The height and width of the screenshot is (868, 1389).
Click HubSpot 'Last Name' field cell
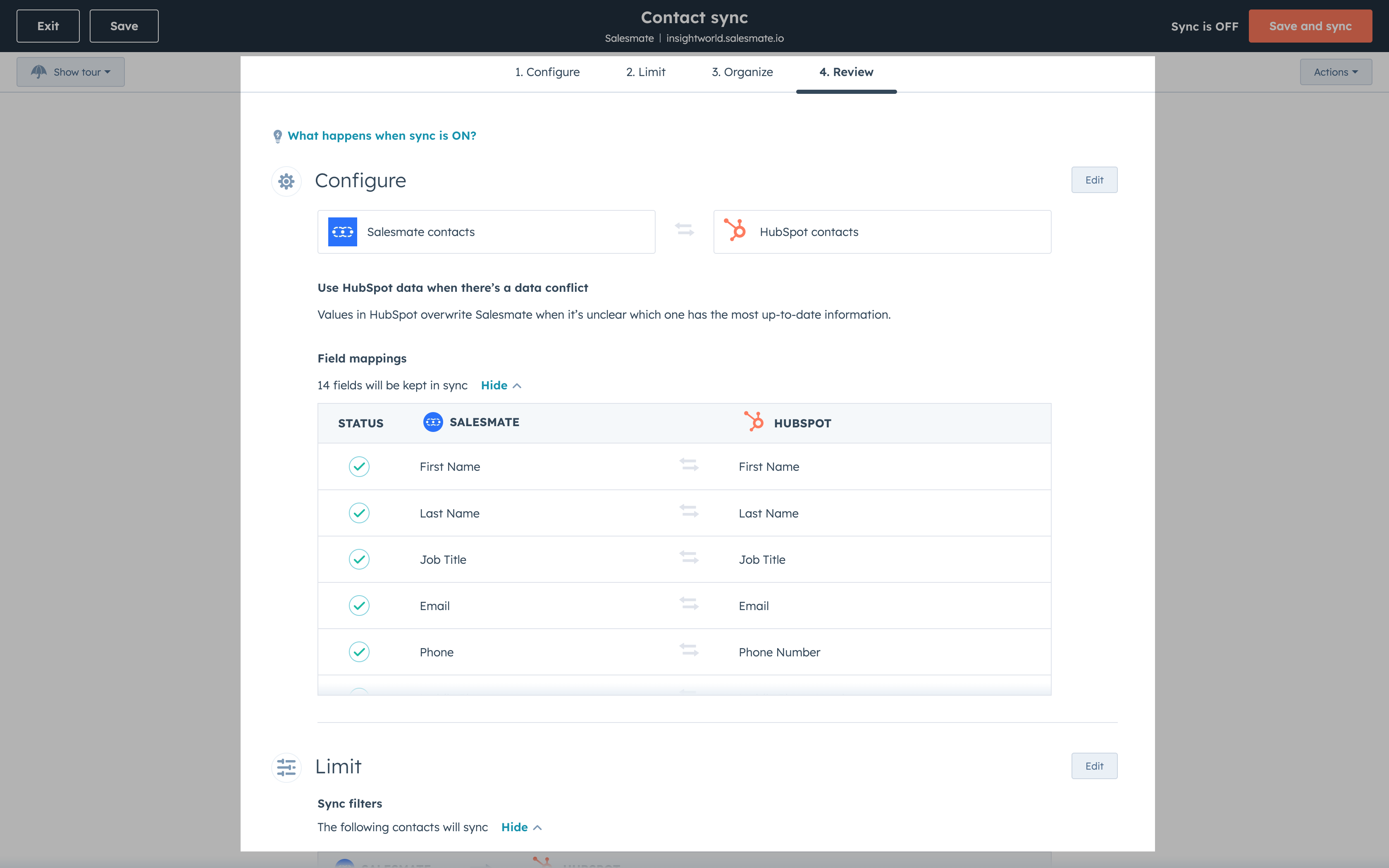768,513
